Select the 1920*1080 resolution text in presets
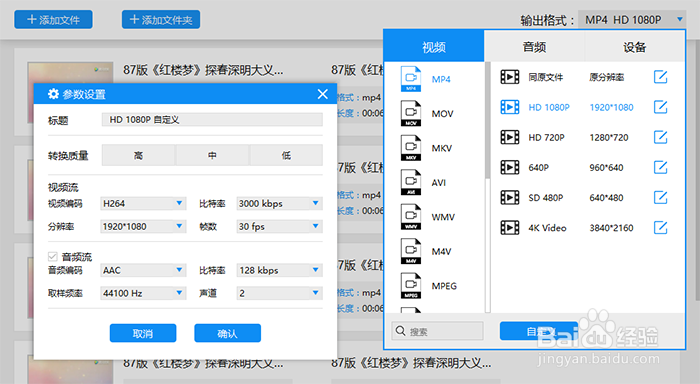 [x=611, y=107]
